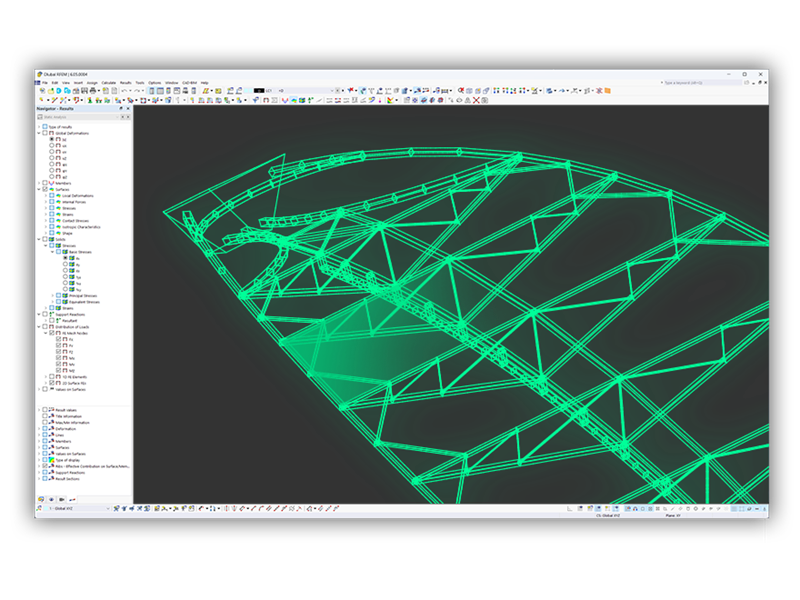Image resolution: width=800 pixels, height=600 pixels.
Task: Collapse the Distribution of Loads node
Action: click(x=39, y=327)
